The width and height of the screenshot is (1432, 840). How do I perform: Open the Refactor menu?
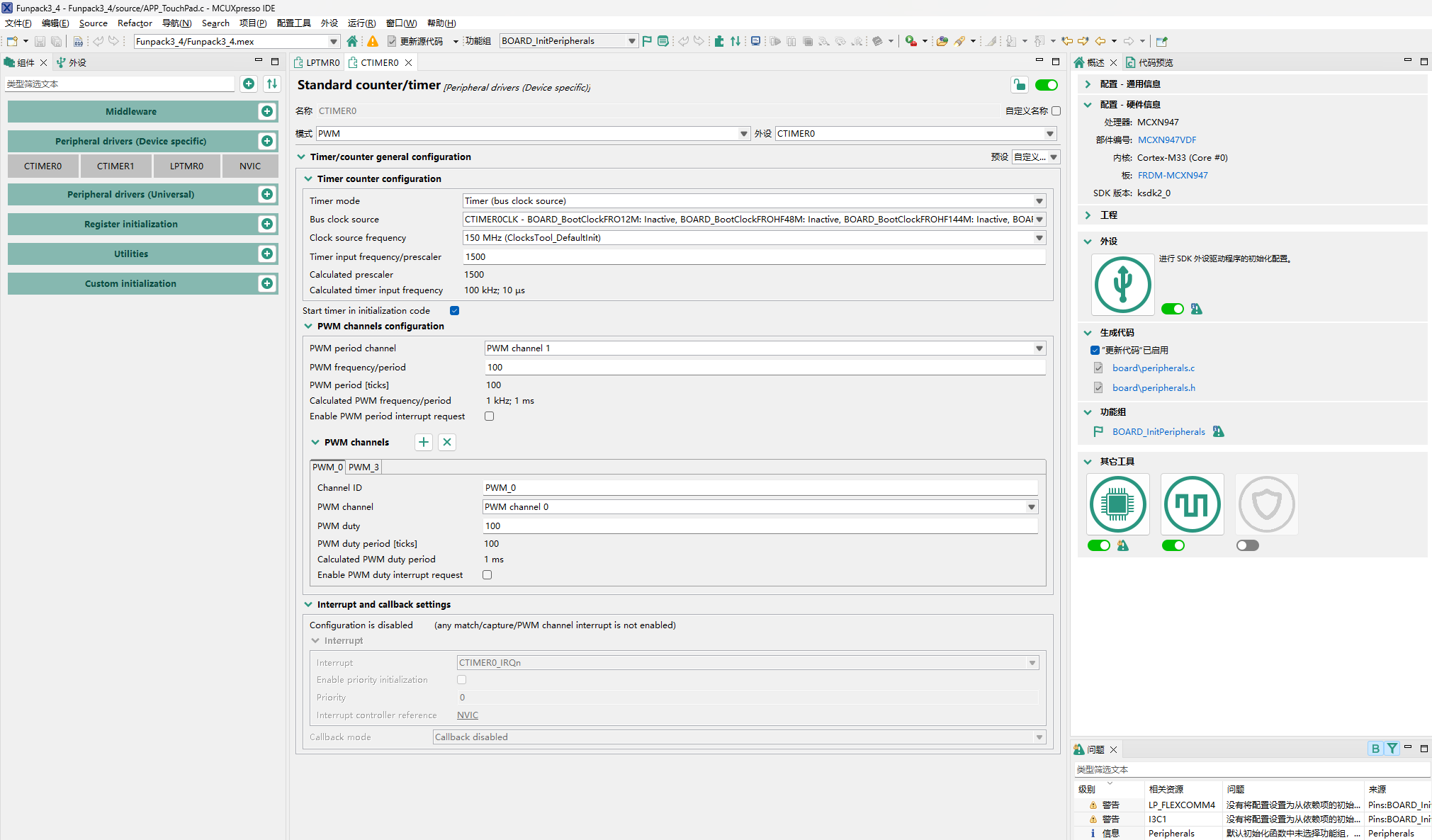[135, 23]
